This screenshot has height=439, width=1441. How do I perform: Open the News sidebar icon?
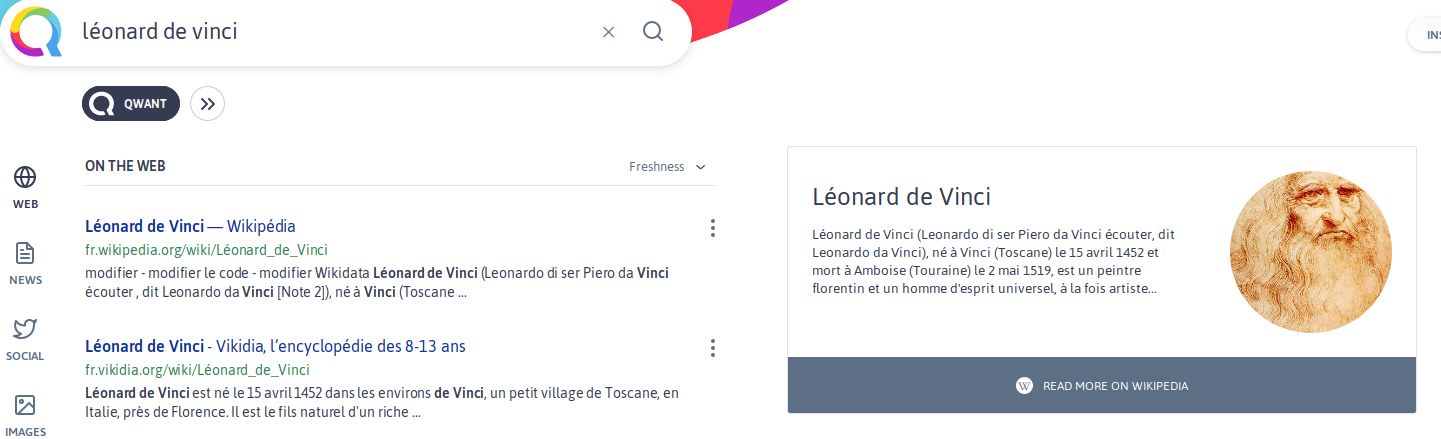(x=25, y=254)
